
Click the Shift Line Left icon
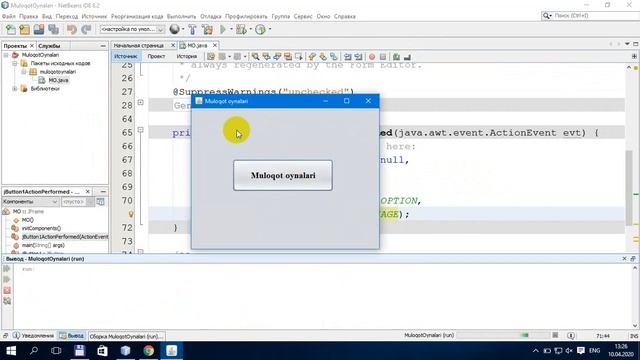click(347, 56)
